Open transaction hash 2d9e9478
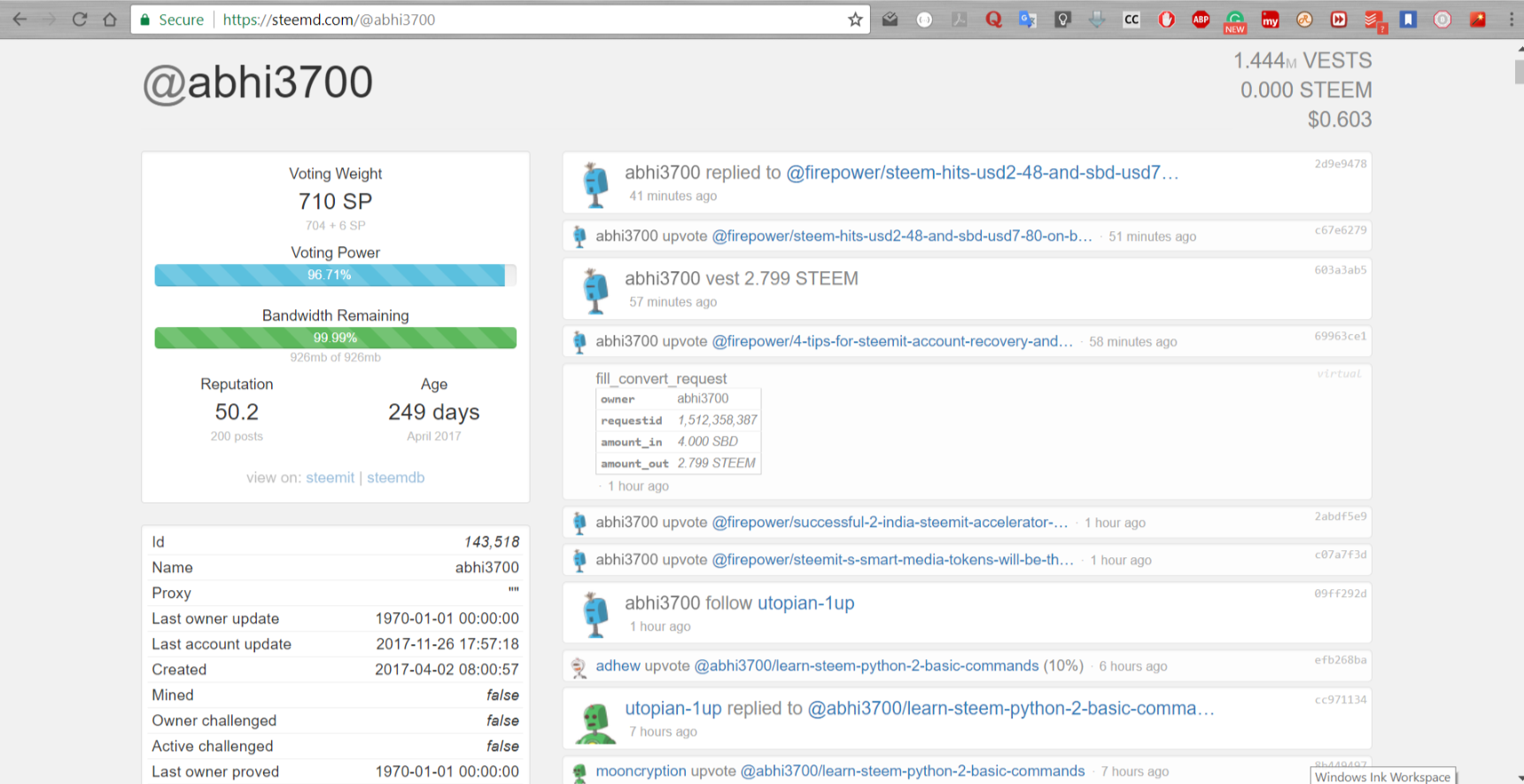 [1341, 164]
